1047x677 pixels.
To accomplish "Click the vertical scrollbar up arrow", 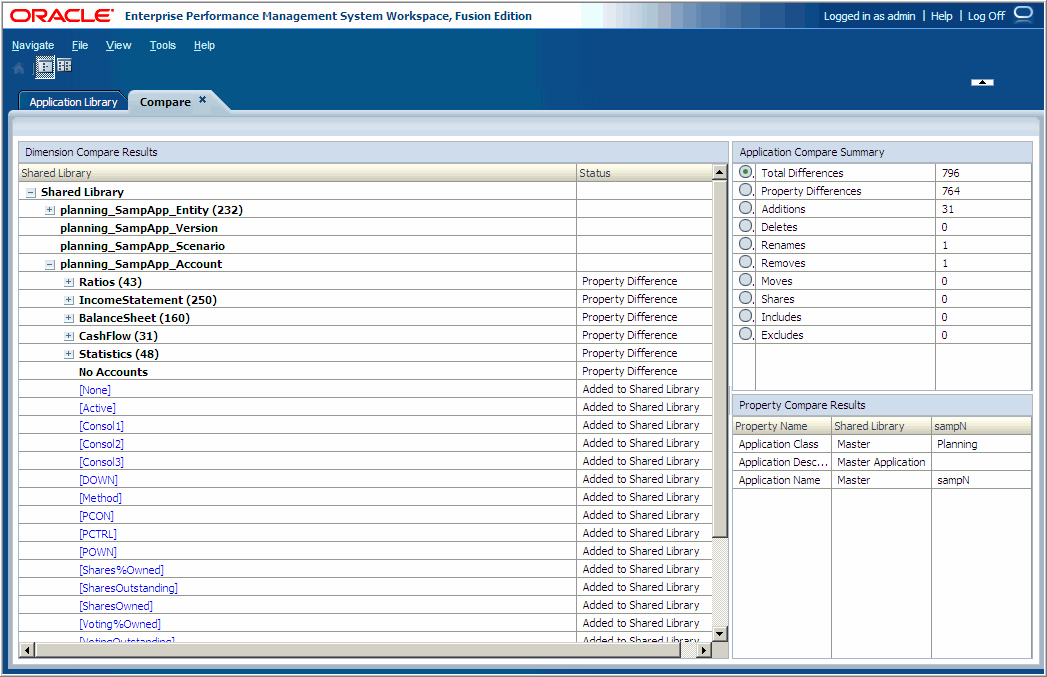I will pyautogui.click(x=719, y=172).
